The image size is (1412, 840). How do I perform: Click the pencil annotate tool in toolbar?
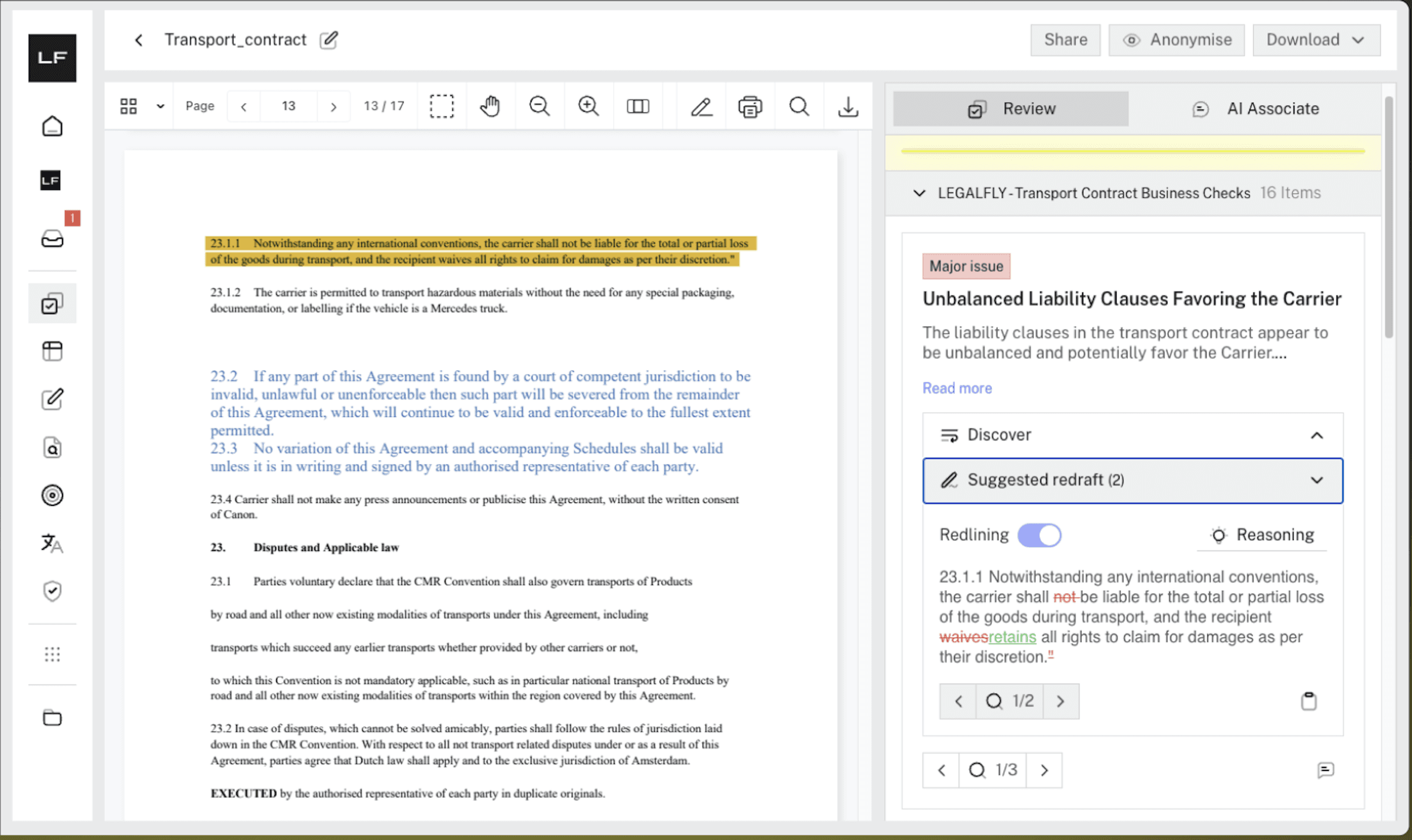click(701, 106)
